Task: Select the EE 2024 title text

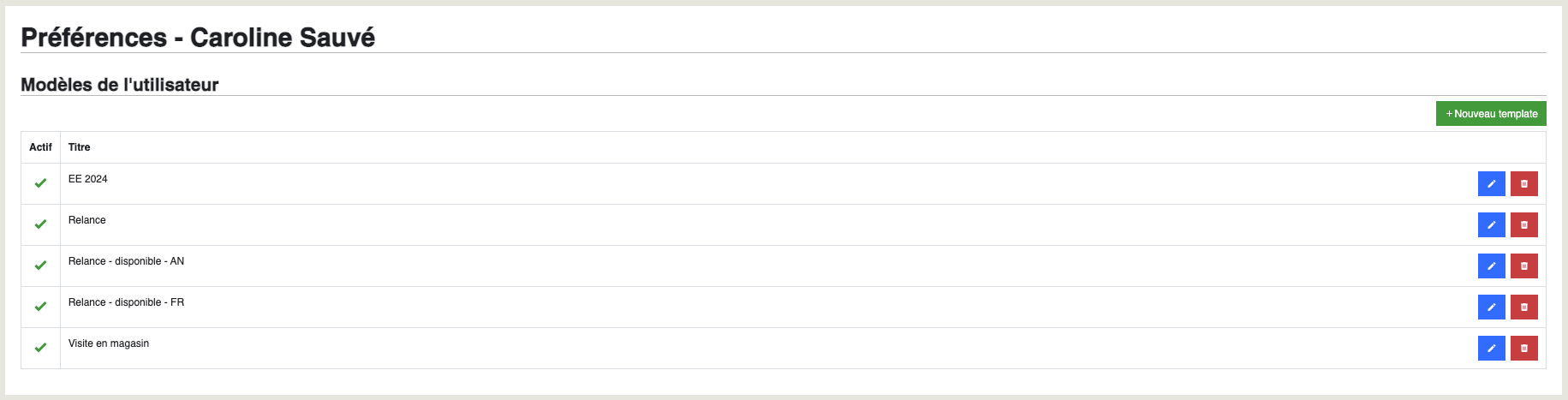Action: 87,179
